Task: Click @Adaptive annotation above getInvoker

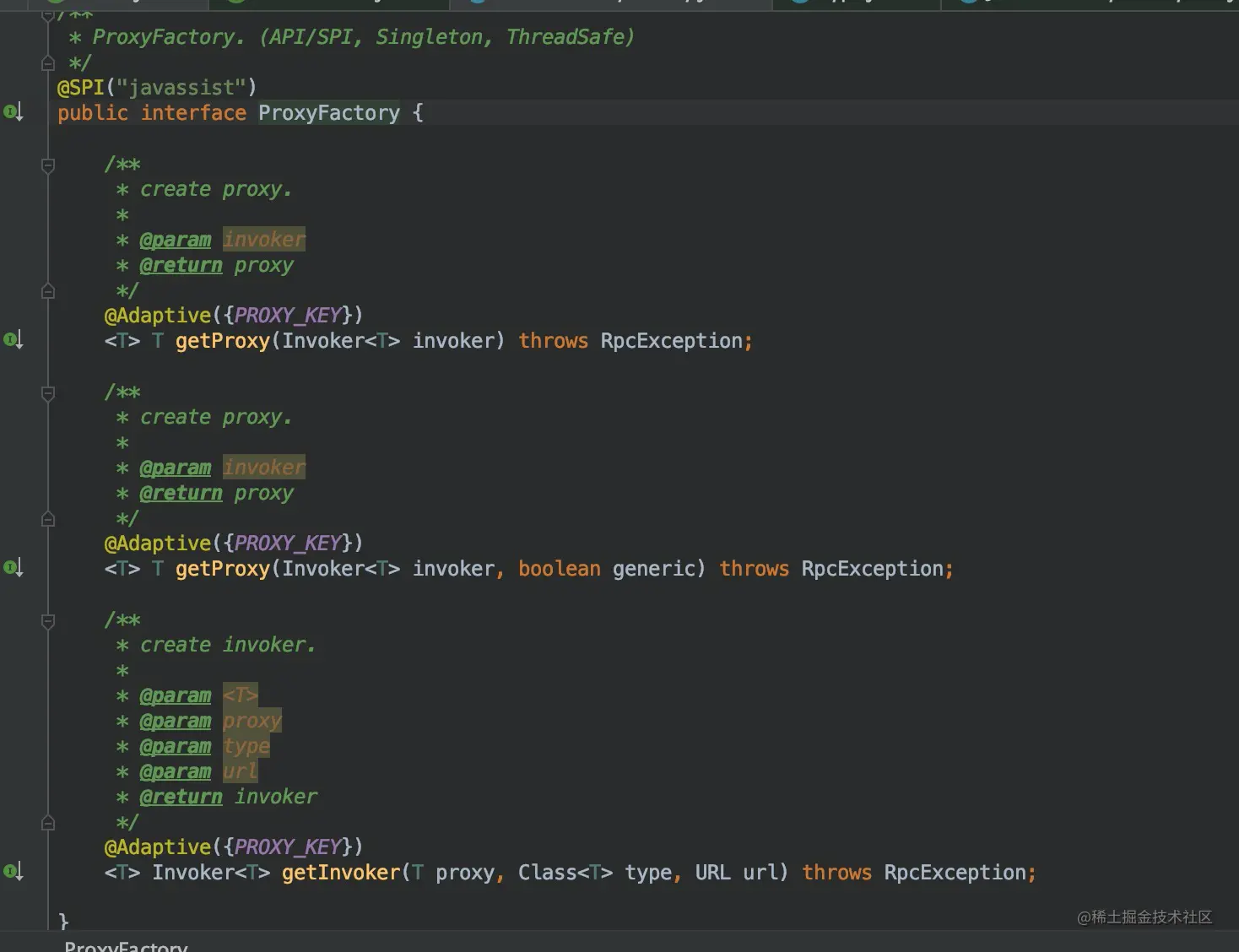Action: [x=158, y=847]
